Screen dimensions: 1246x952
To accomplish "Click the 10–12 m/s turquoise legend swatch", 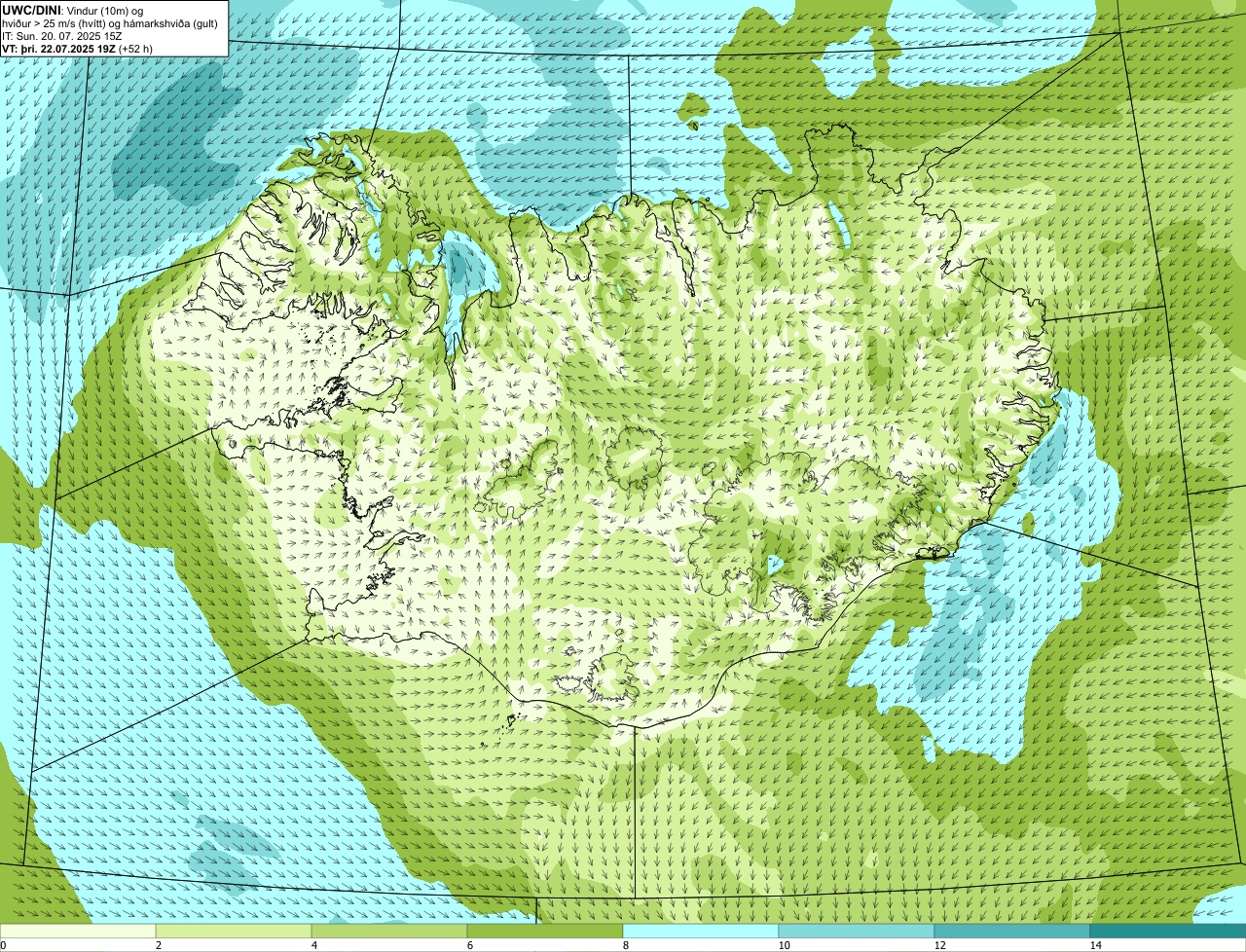I will 857,931.
